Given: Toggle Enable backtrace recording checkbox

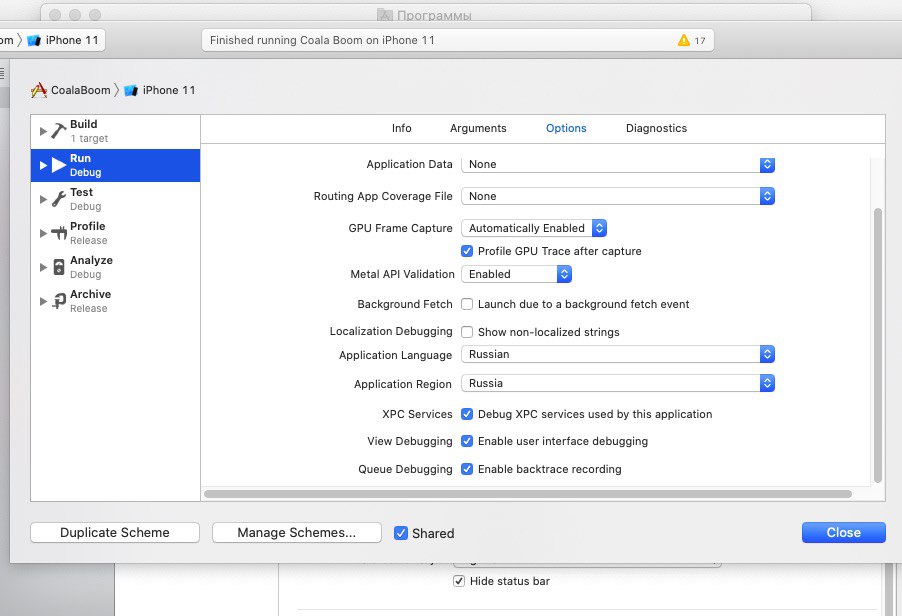Looking at the screenshot, I should point(467,469).
